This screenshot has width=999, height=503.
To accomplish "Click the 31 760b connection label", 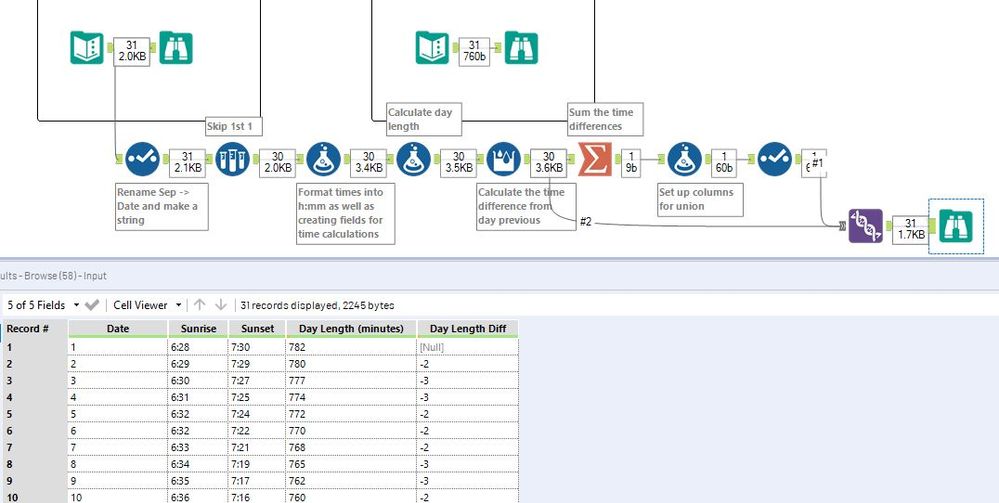I will tap(474, 51).
